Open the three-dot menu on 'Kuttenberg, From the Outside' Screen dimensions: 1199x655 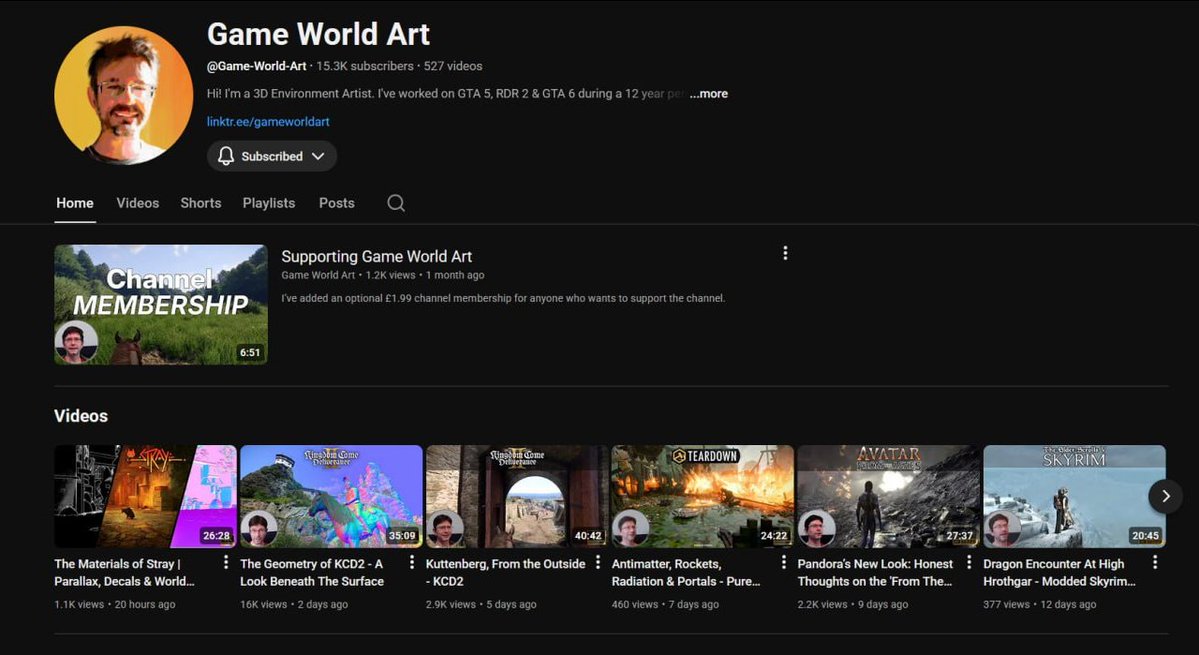[596, 562]
